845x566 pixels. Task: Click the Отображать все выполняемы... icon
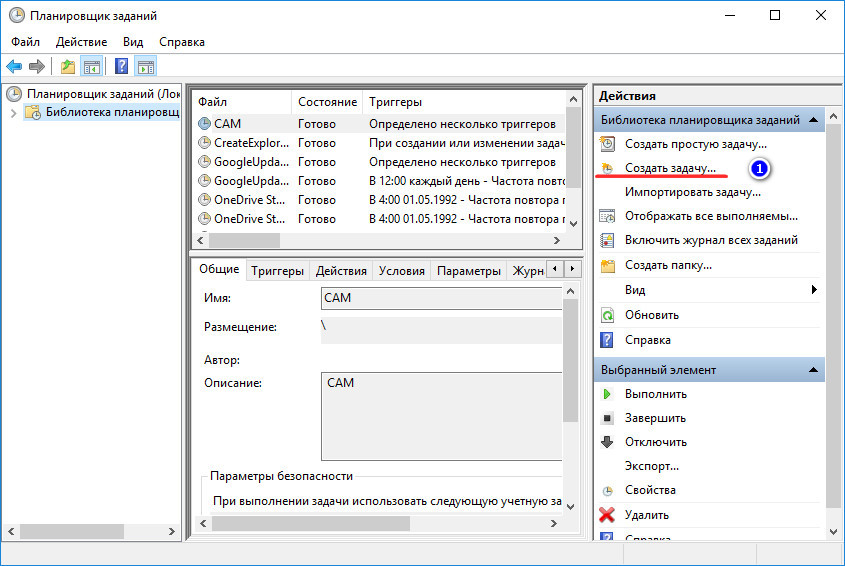pos(607,216)
